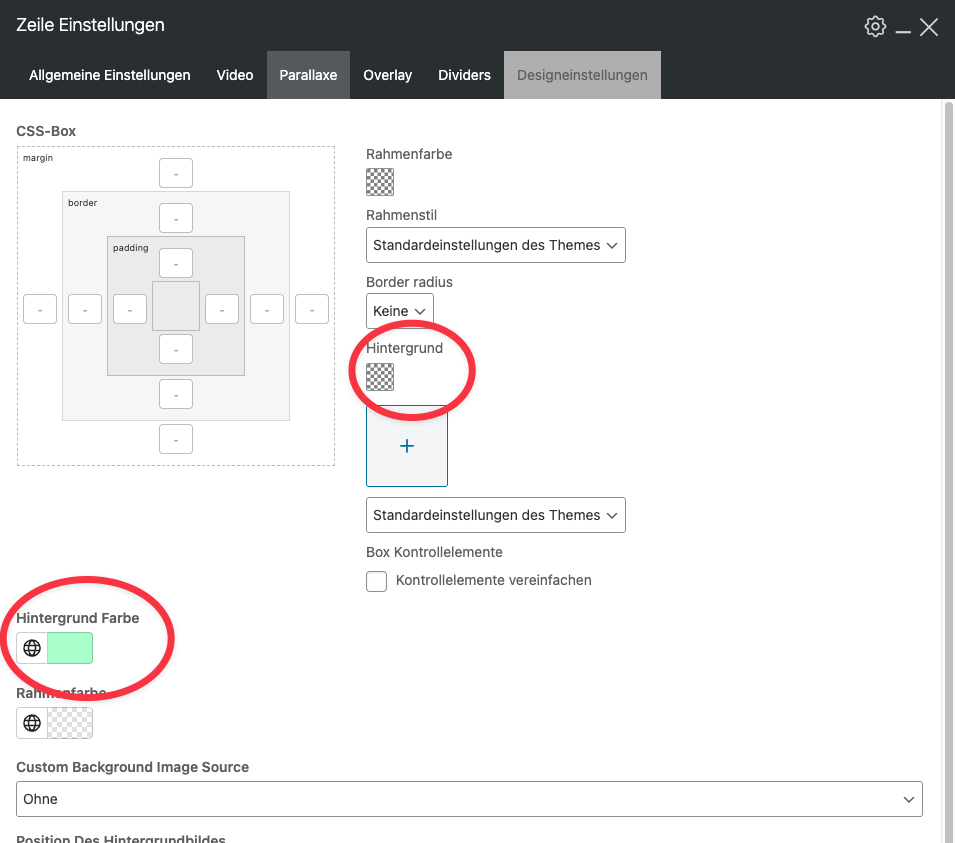The width and height of the screenshot is (955, 843).
Task: Close the Zeile Einstellungen dialog
Action: tap(929, 27)
